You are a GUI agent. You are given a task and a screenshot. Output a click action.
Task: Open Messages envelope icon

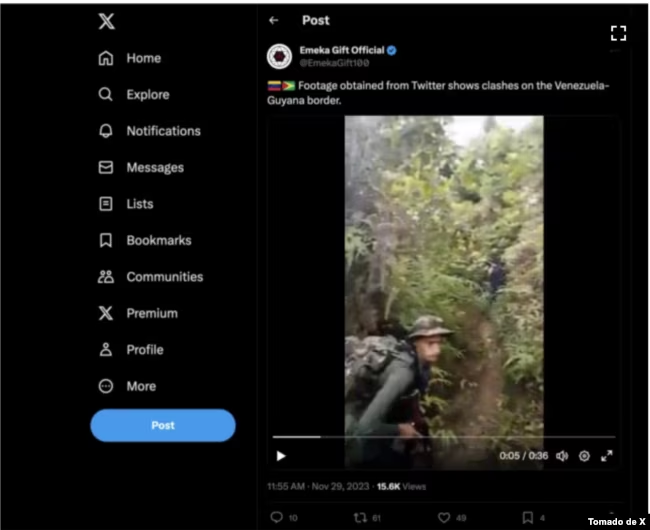point(106,168)
